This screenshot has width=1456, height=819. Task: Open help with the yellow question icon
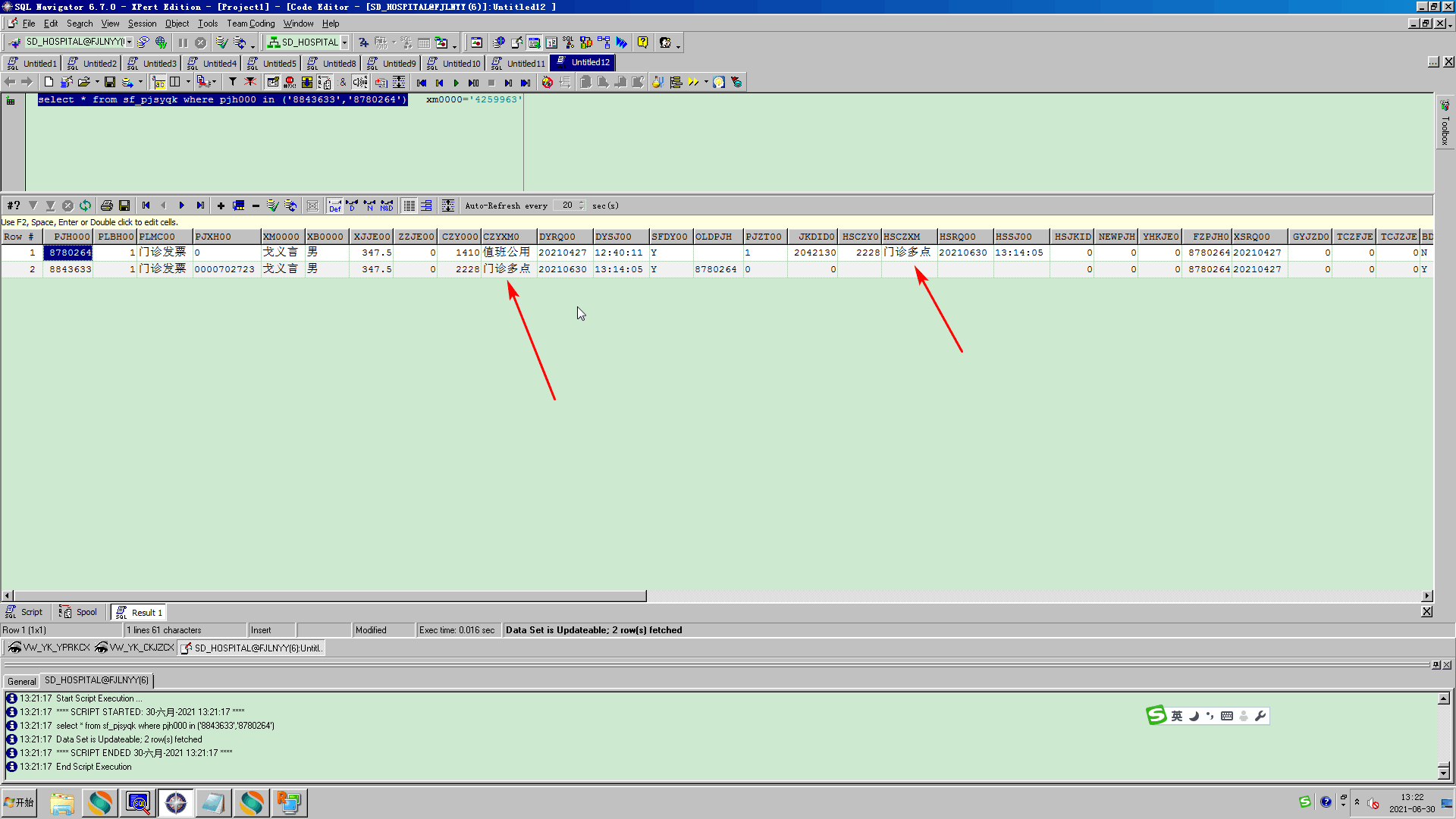pos(642,42)
